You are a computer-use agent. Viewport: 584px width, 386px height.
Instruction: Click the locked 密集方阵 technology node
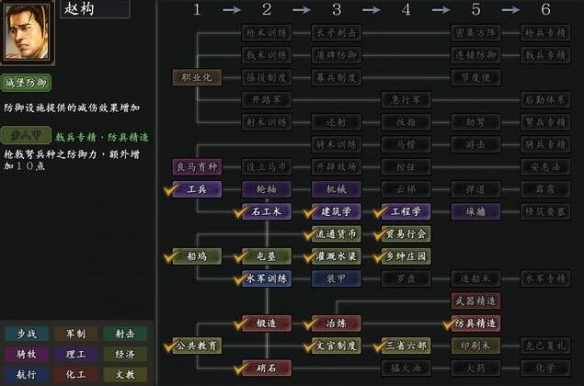tap(476, 33)
